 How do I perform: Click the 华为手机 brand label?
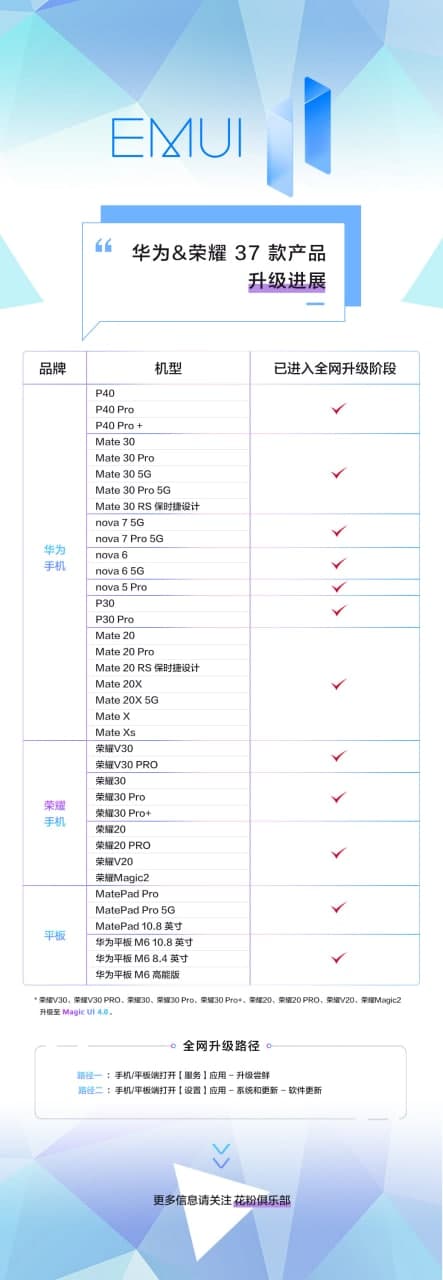coord(54,558)
